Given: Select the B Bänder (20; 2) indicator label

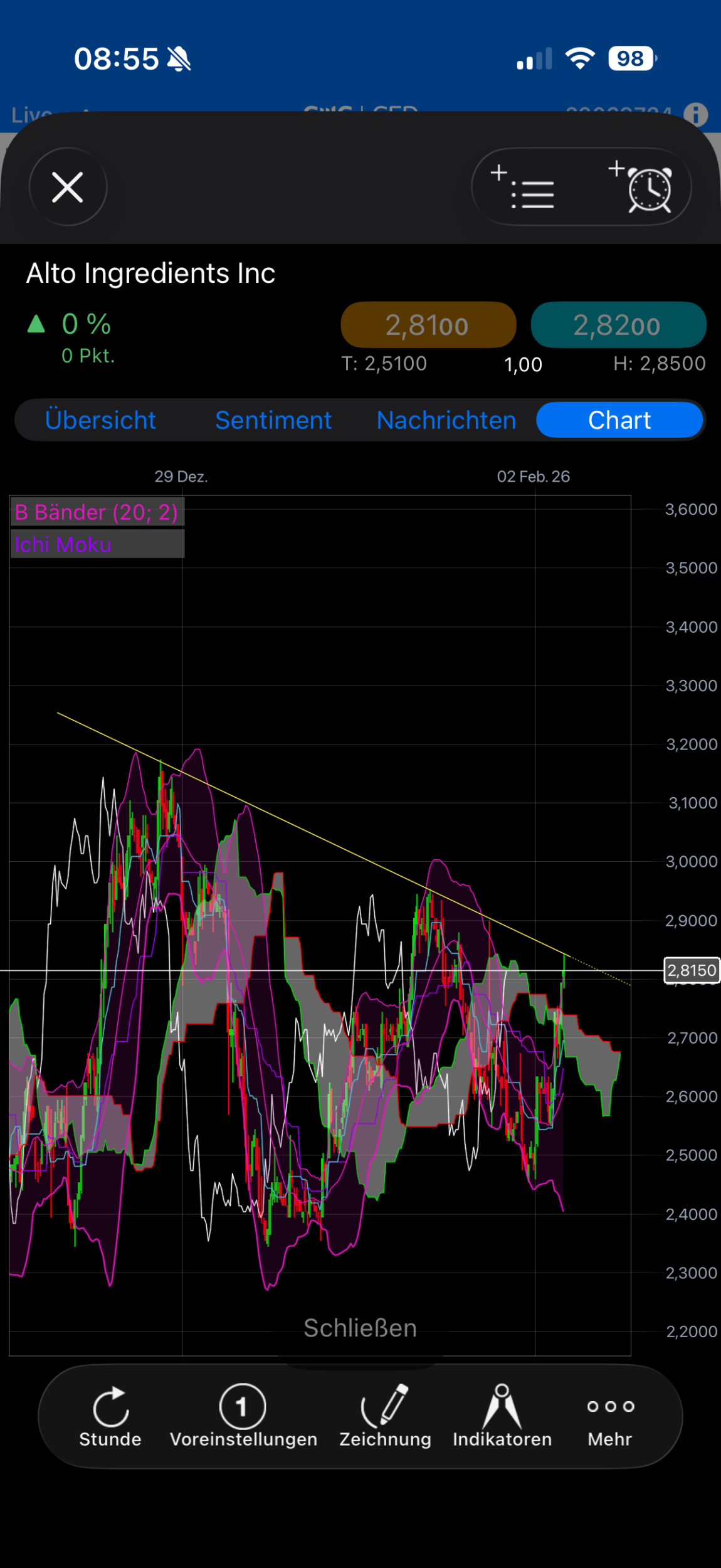Looking at the screenshot, I should pyautogui.click(x=97, y=512).
